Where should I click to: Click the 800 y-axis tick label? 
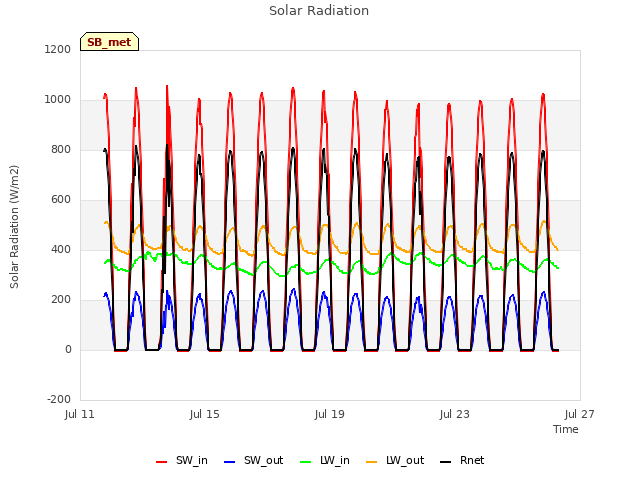click(61, 149)
